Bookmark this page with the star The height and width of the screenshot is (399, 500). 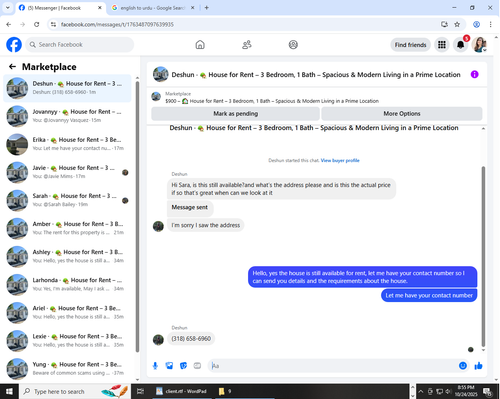tap(457, 24)
